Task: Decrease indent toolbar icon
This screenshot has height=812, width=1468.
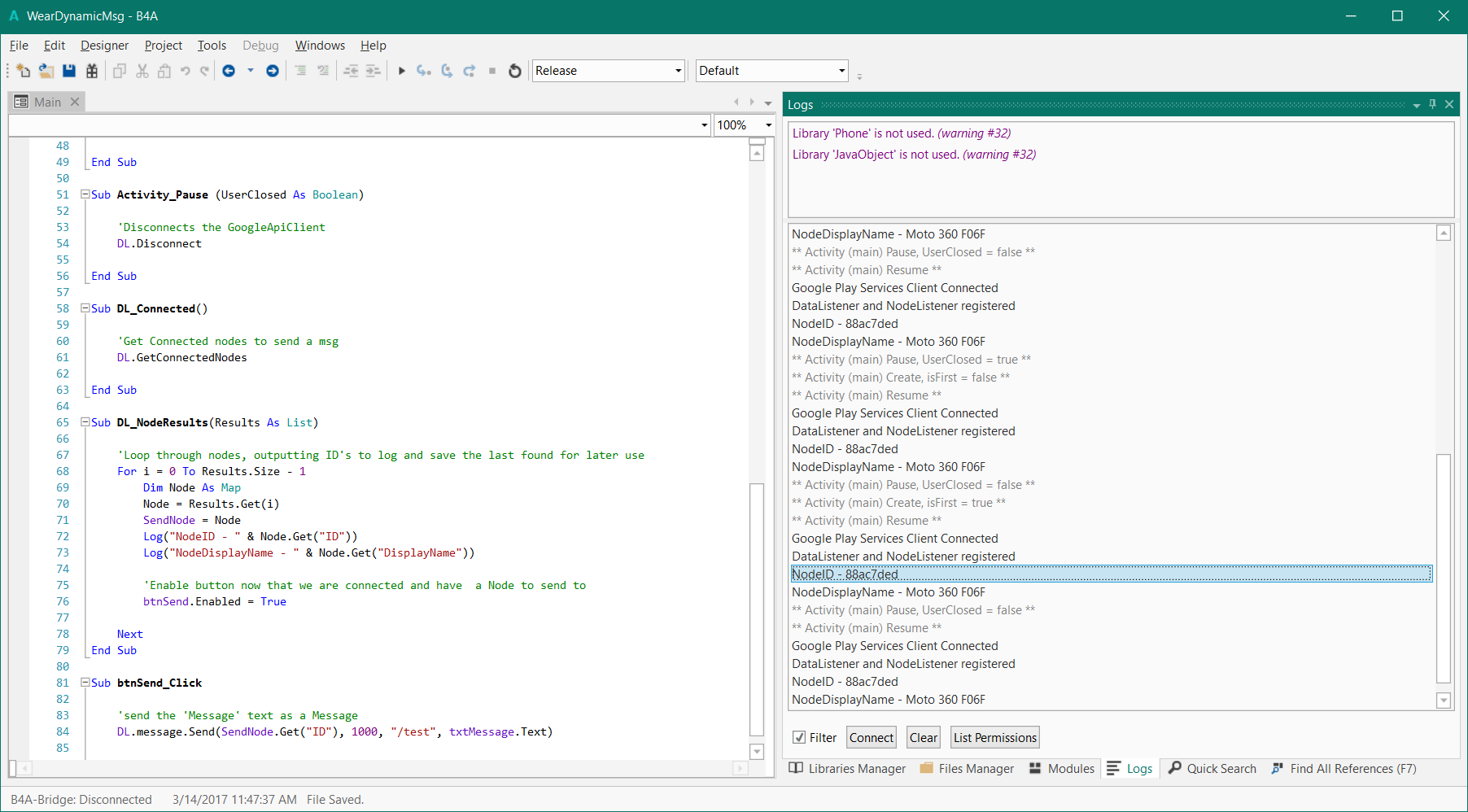Action: tap(351, 71)
